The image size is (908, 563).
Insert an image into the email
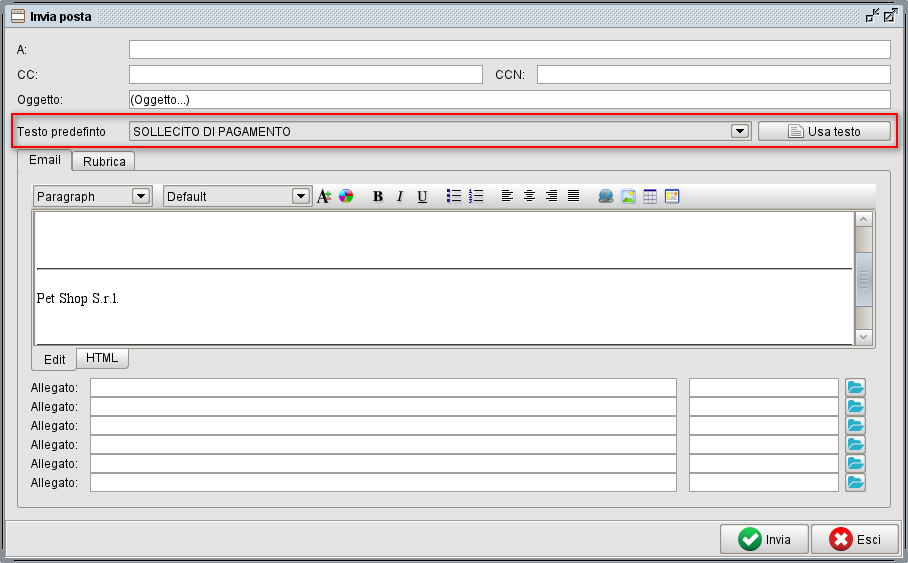pyautogui.click(x=628, y=197)
